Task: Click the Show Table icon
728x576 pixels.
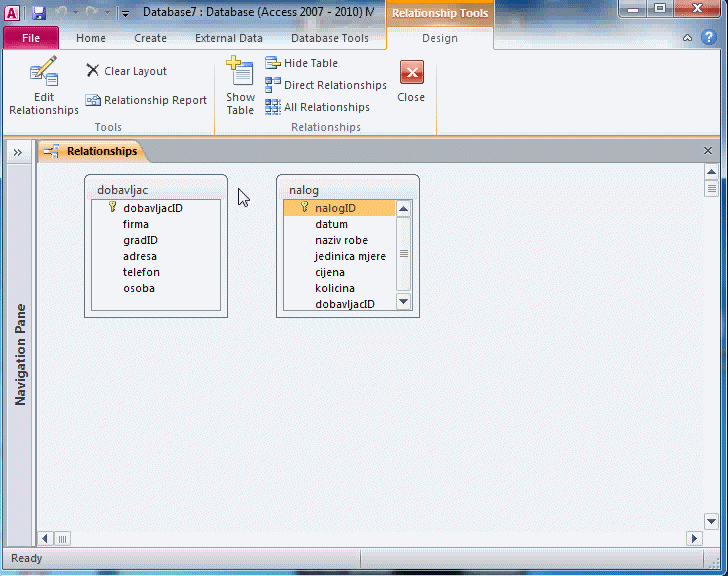Action: tap(240, 86)
